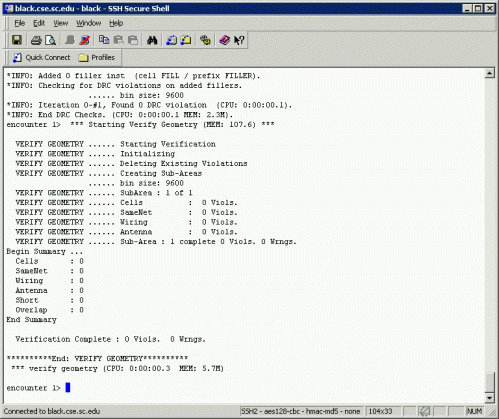Viewport: 499px width, 419px height.
Task: Click at the encounter terminal prompt cursor
Action: [68, 387]
